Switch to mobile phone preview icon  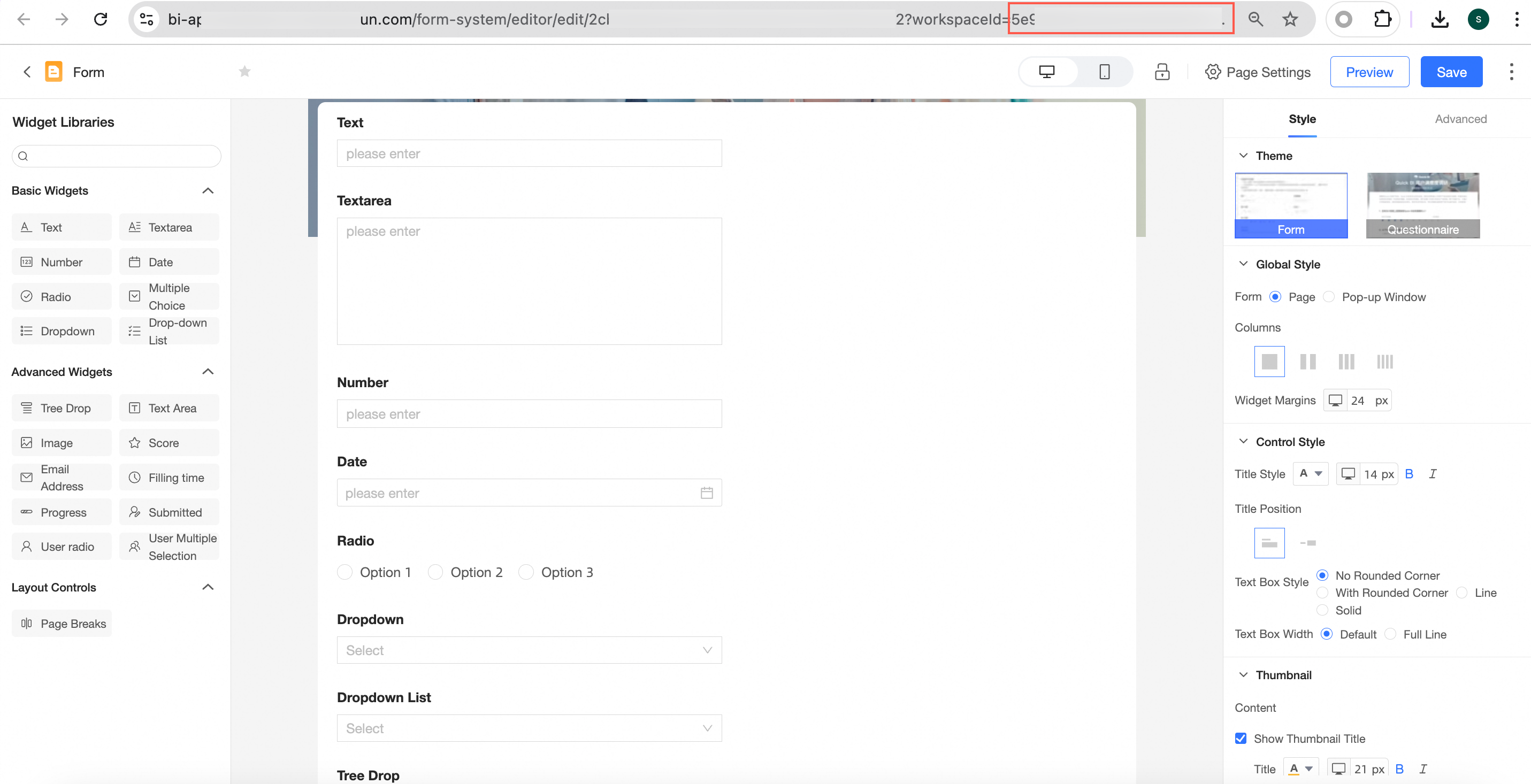[x=1104, y=72]
